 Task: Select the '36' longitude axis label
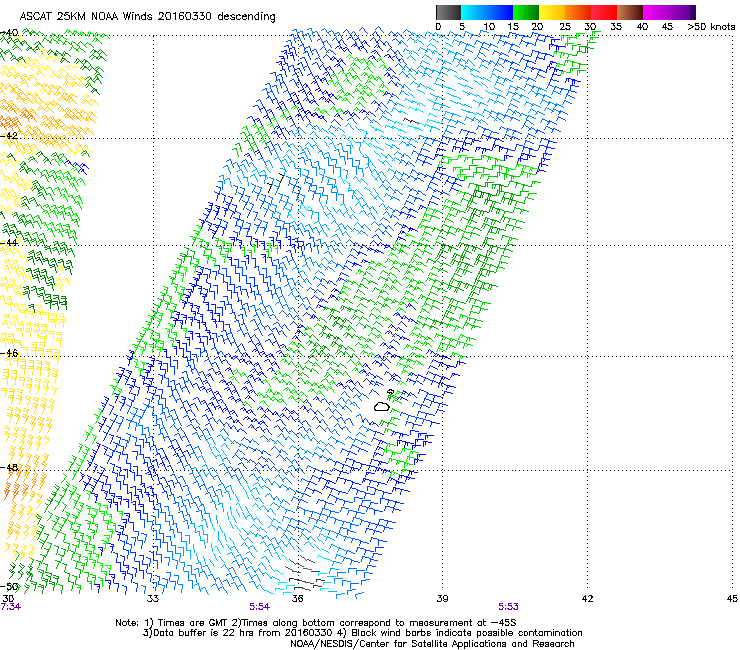pos(297,599)
